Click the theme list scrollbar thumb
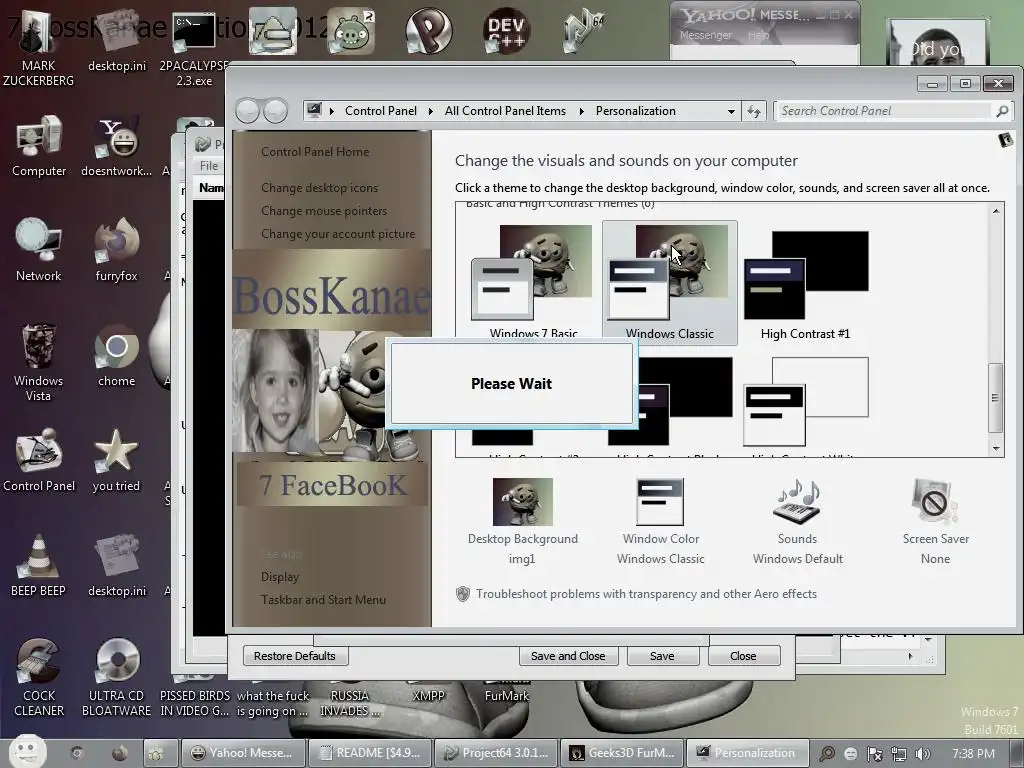The image size is (1024, 768). [x=995, y=397]
